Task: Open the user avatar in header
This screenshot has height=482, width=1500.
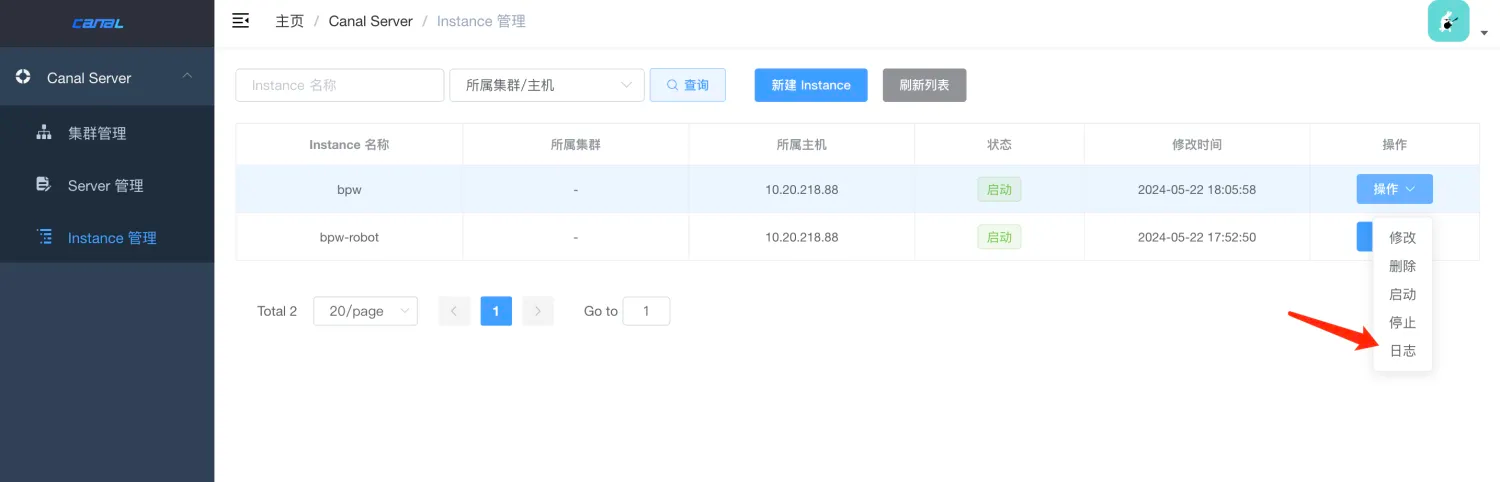Action: click(x=1448, y=21)
